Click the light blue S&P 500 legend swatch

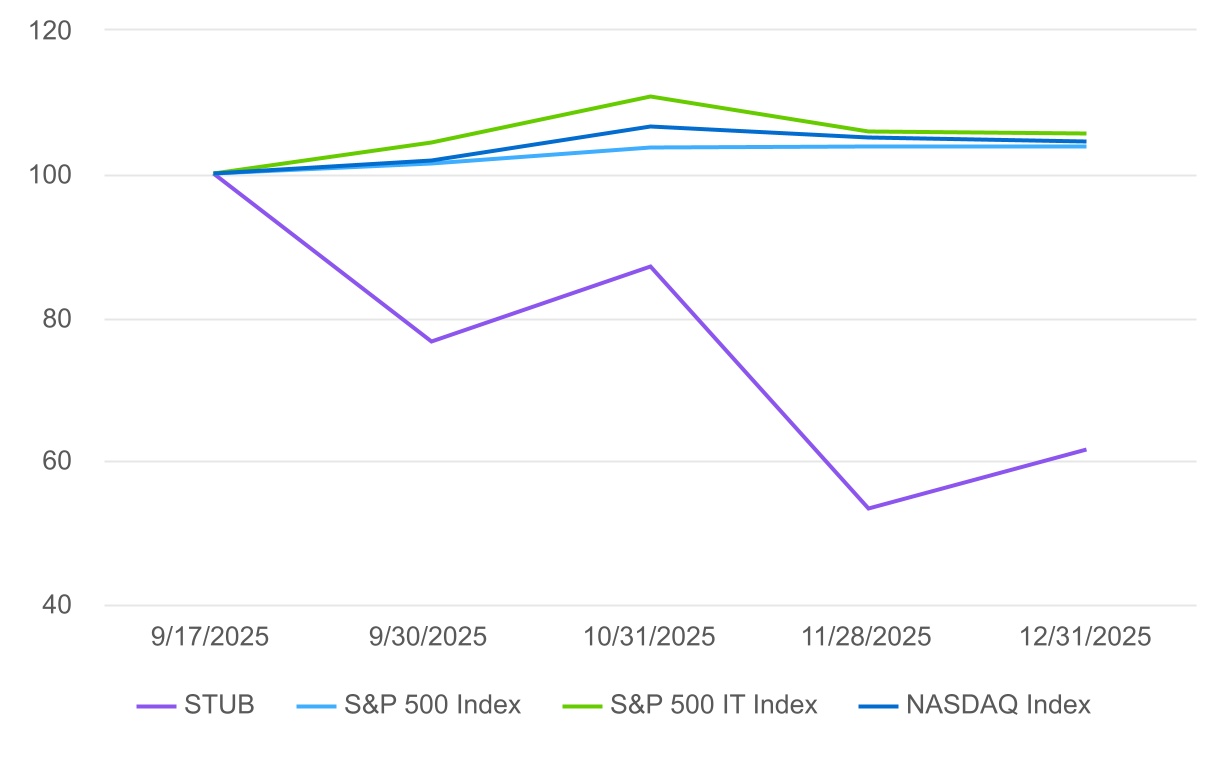point(318,706)
